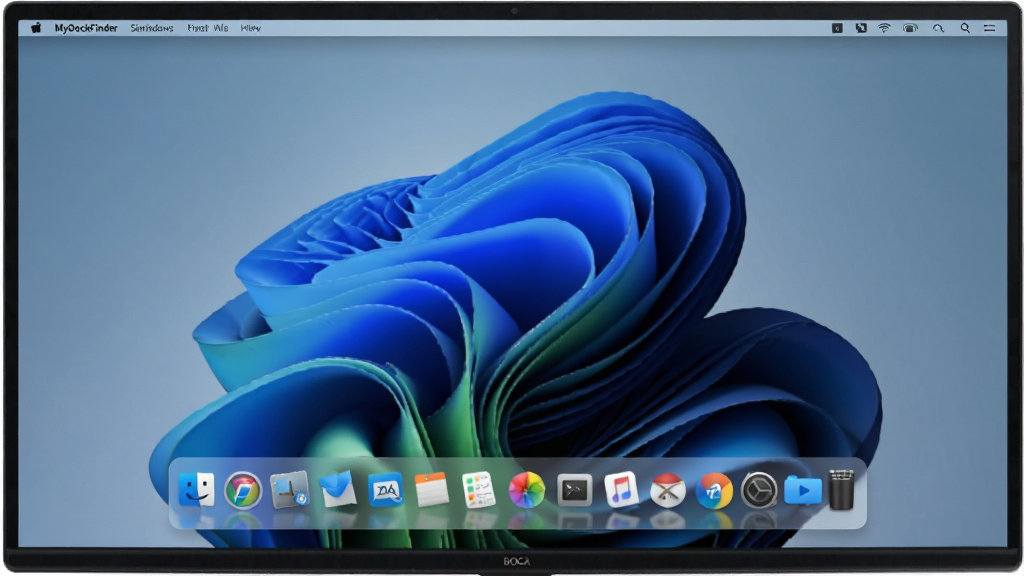Launch the Music app from dock

pos(621,490)
